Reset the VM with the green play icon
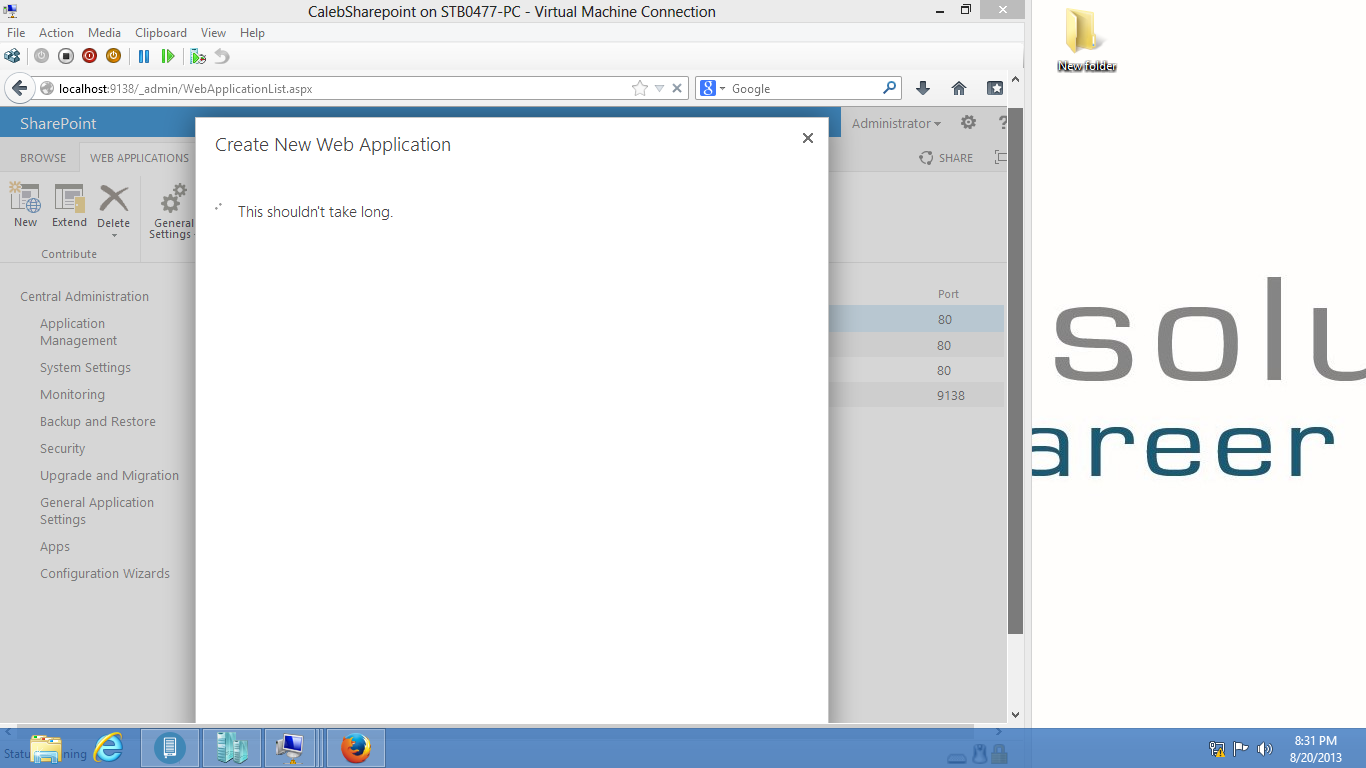Viewport: 1366px width, 768px height. click(168, 56)
